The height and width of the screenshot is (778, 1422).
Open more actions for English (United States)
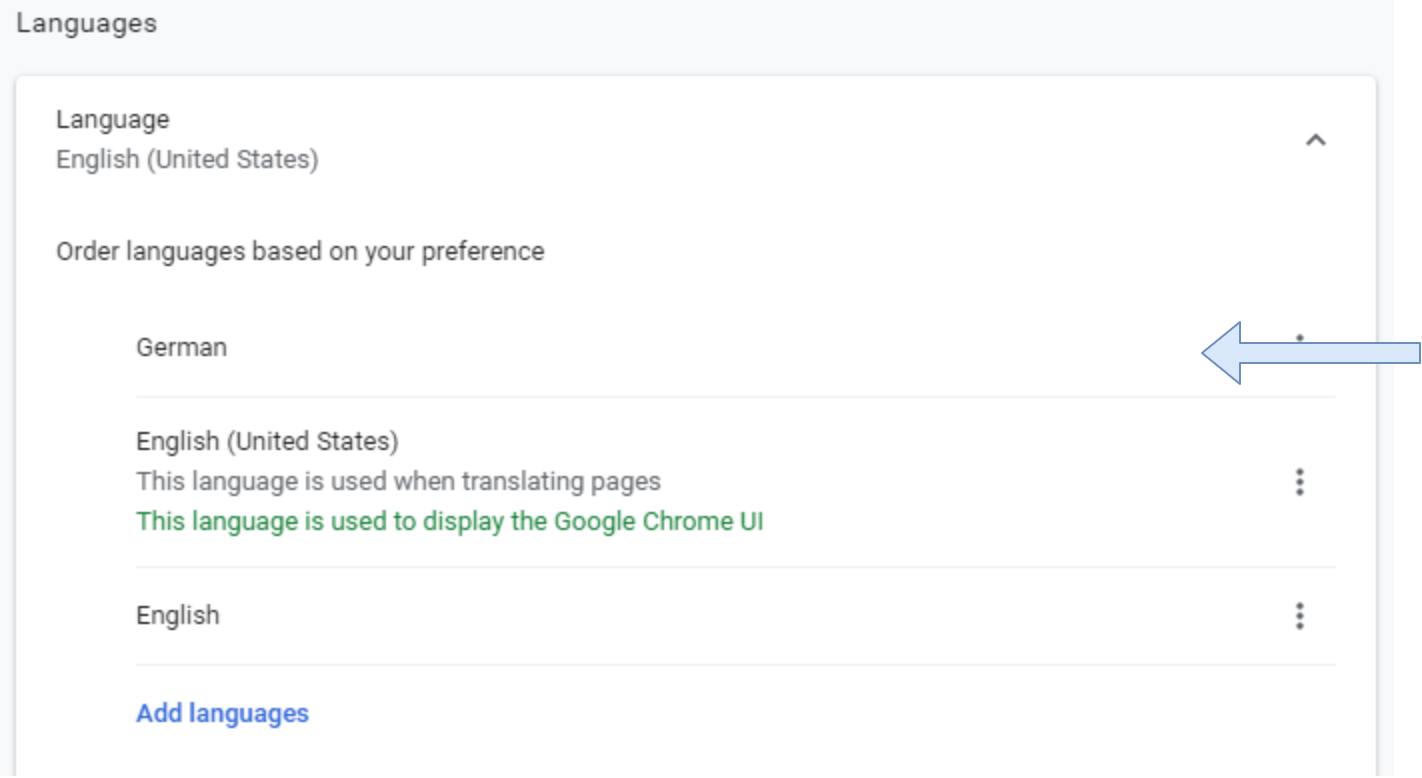1299,482
